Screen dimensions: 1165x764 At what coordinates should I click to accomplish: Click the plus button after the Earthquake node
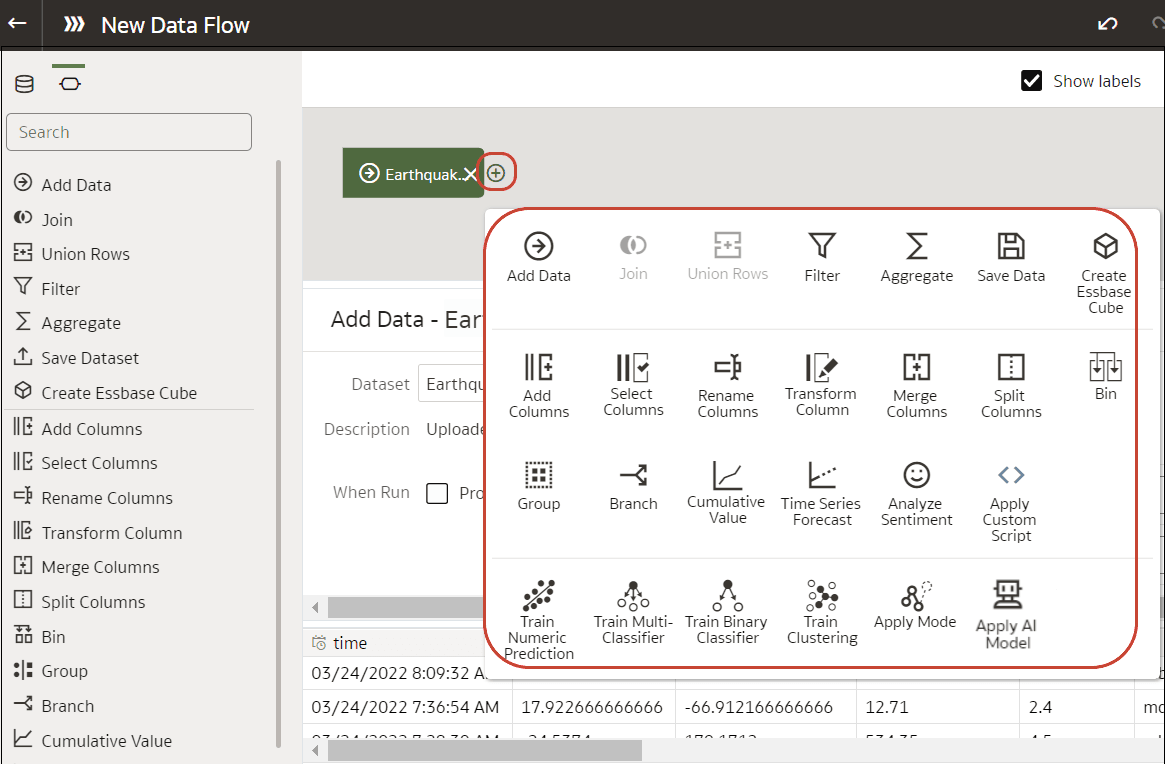tap(497, 172)
